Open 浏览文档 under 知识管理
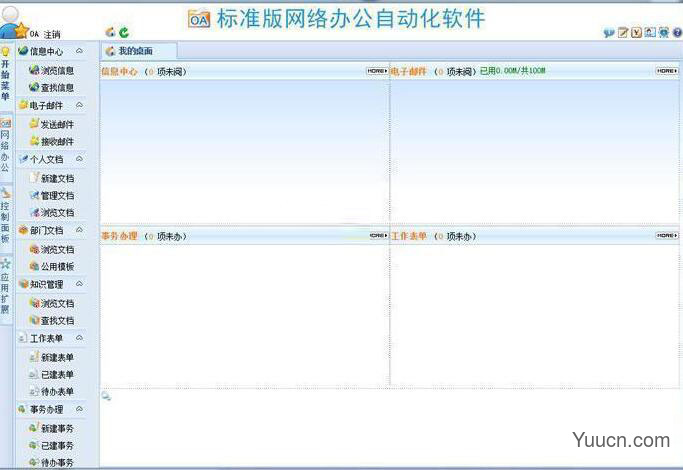 [x=57, y=304]
